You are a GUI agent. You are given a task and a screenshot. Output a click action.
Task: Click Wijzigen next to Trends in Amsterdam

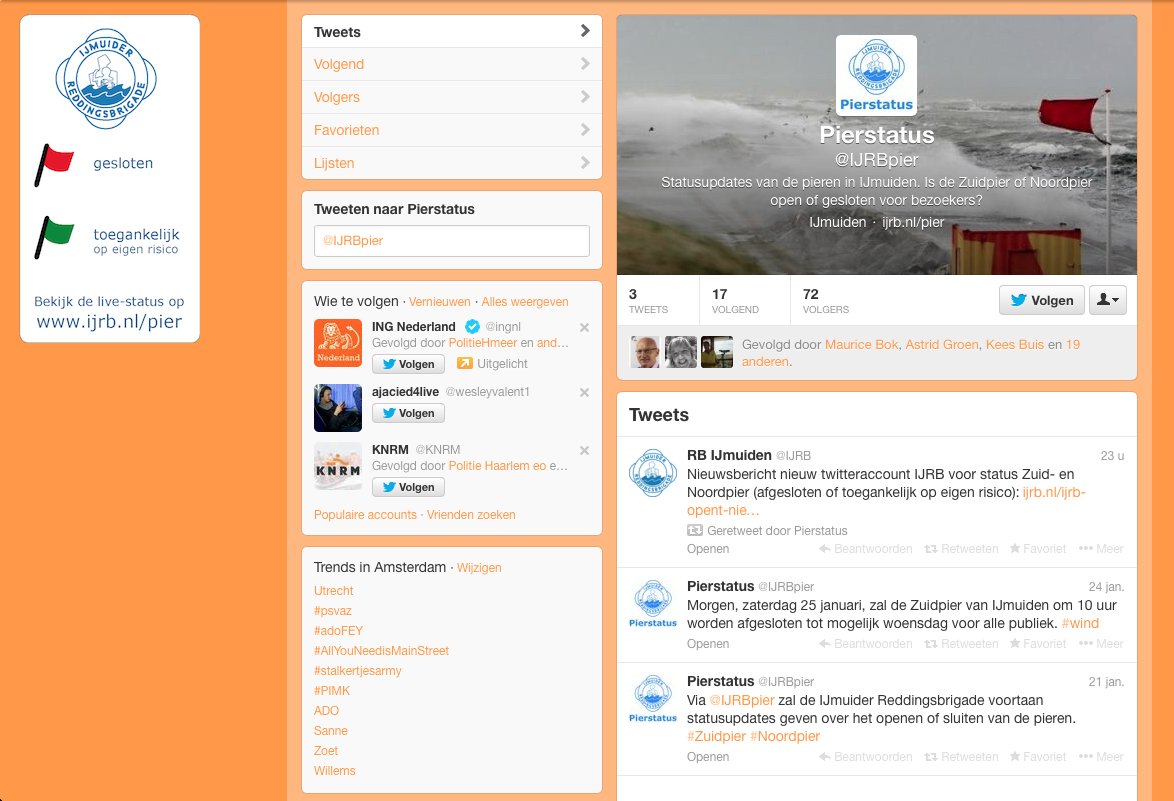[x=479, y=567]
